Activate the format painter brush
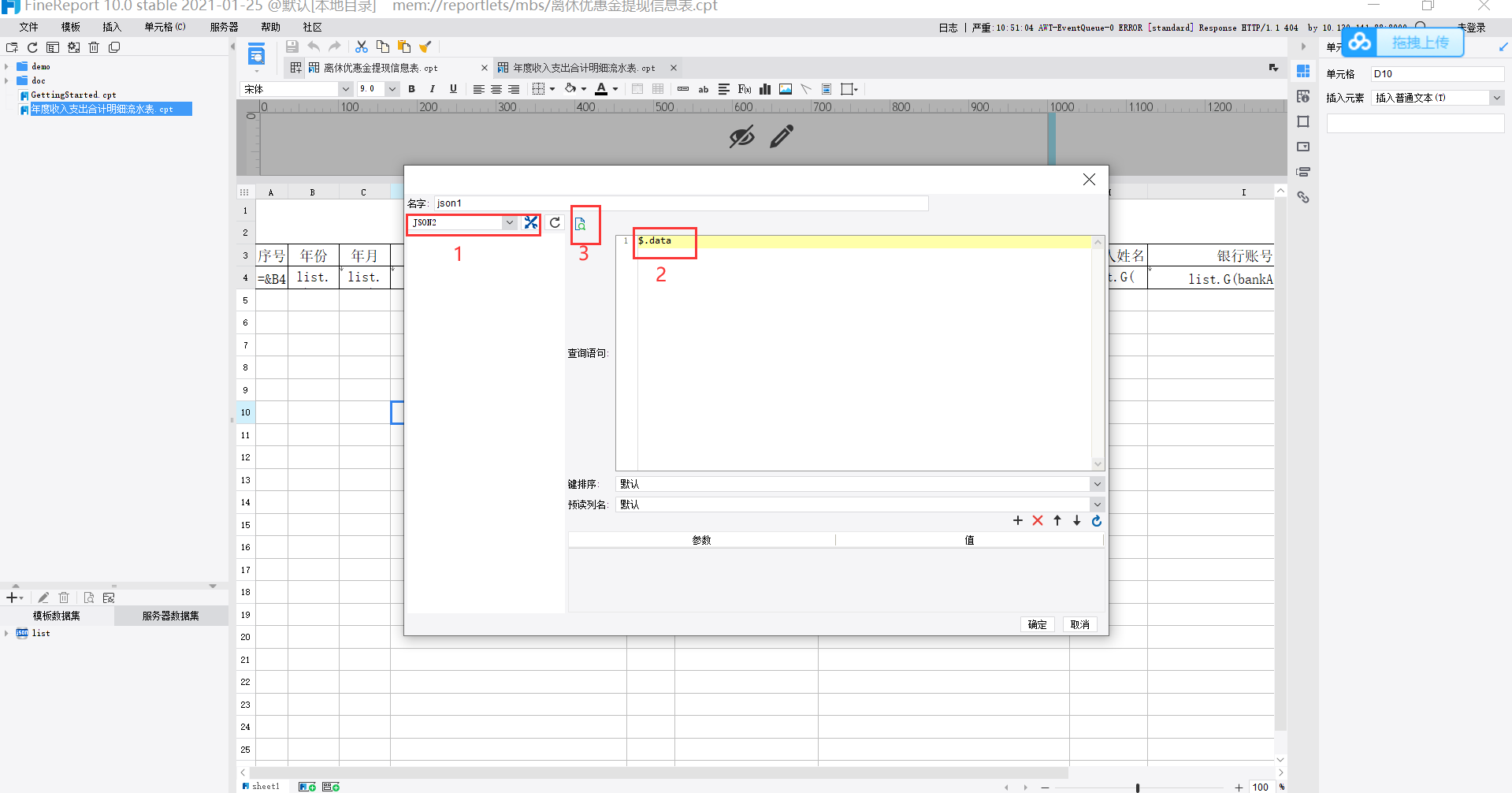The height and width of the screenshot is (793, 1512). (x=425, y=47)
